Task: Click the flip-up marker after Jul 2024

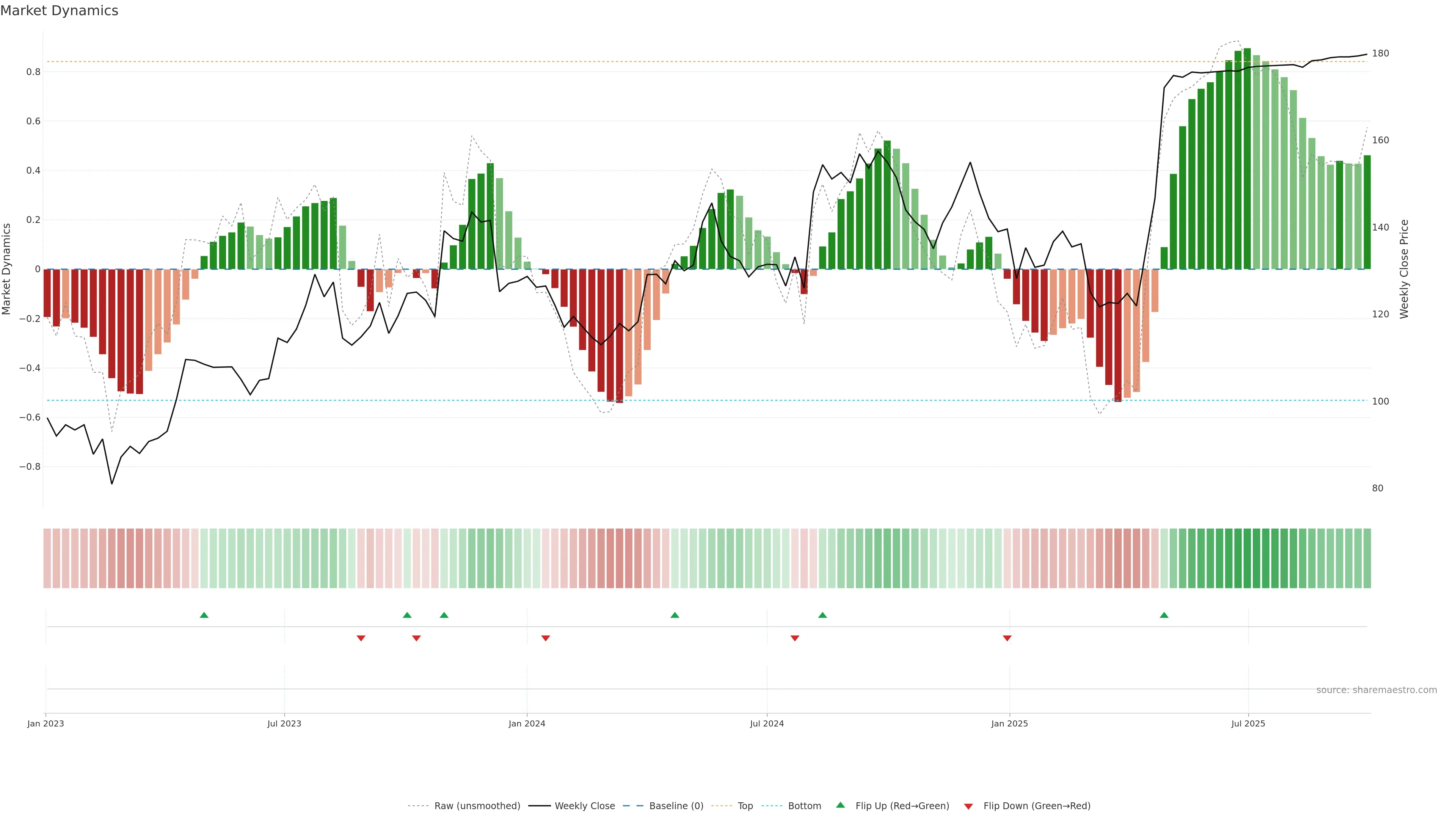Action: [822, 615]
